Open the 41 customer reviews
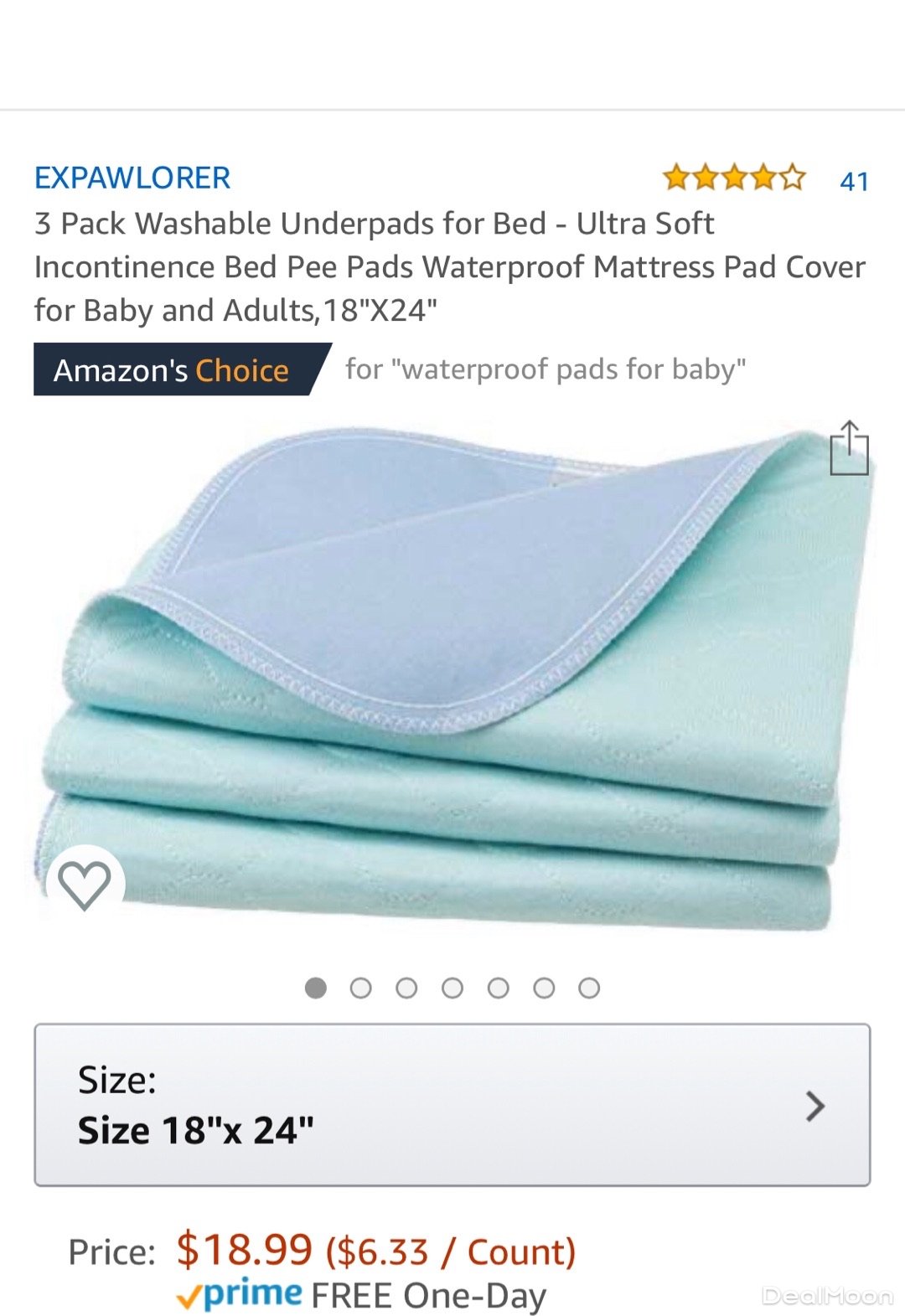This screenshot has width=905, height=1316. 854,181
